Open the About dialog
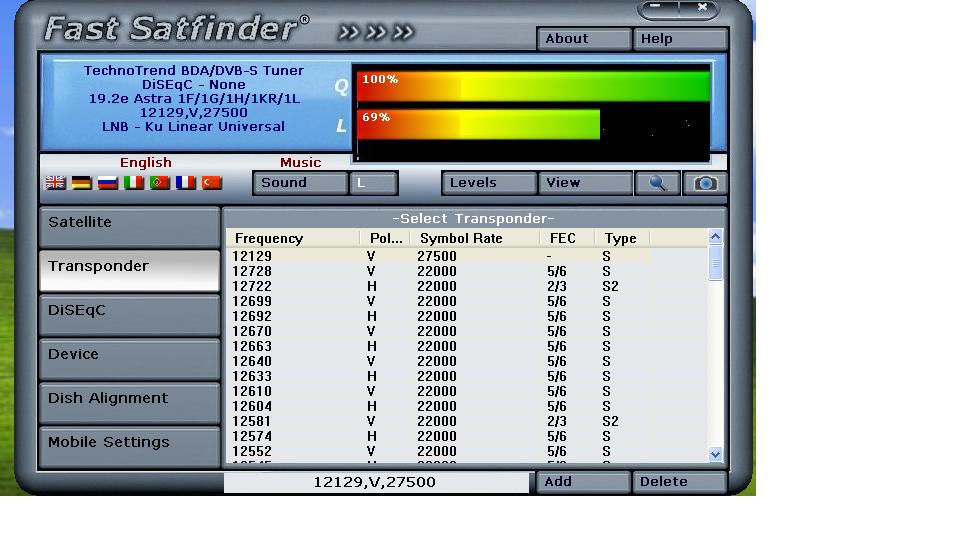Viewport: 960px width, 540px height. (x=584, y=39)
